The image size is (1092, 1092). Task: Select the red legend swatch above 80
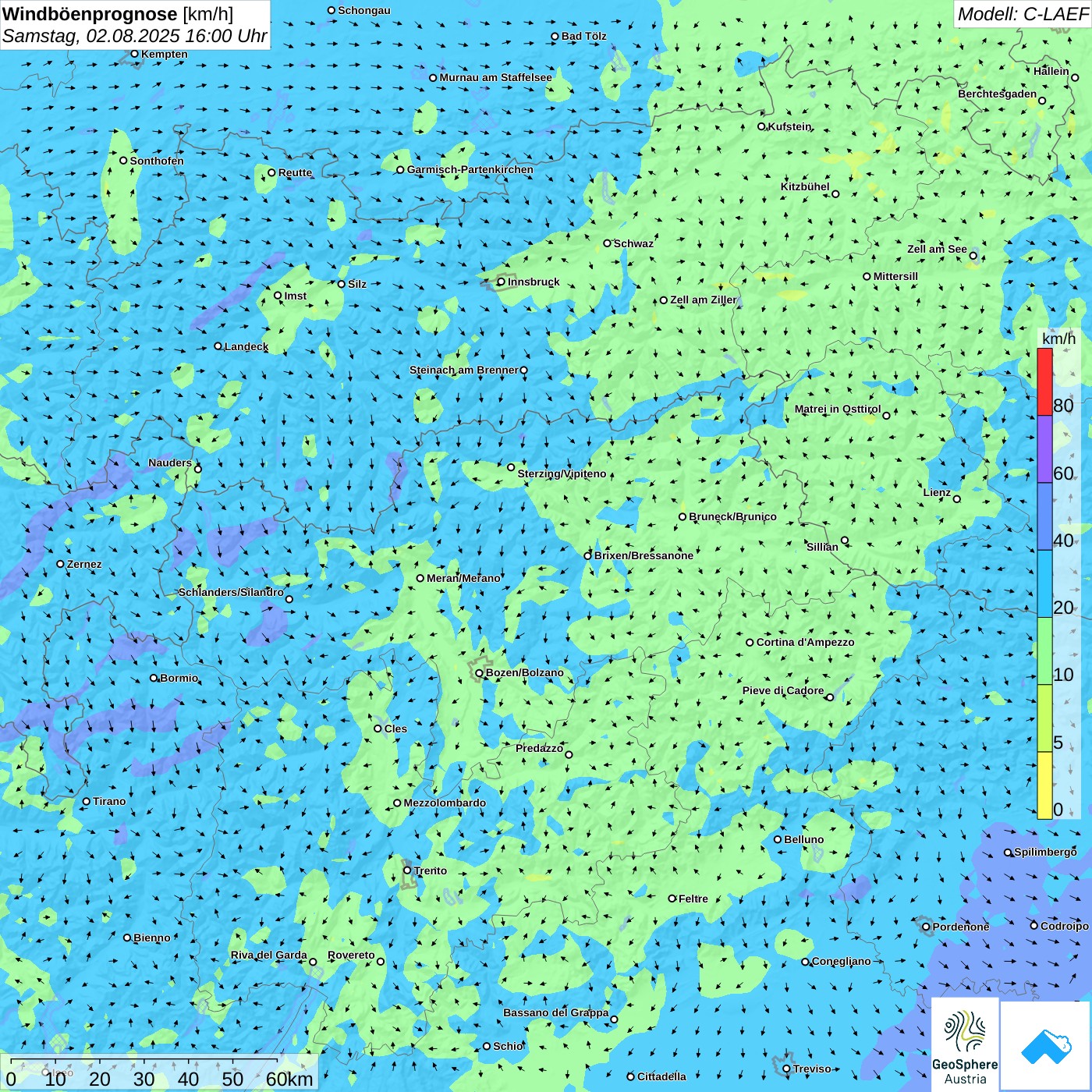coord(1044,381)
